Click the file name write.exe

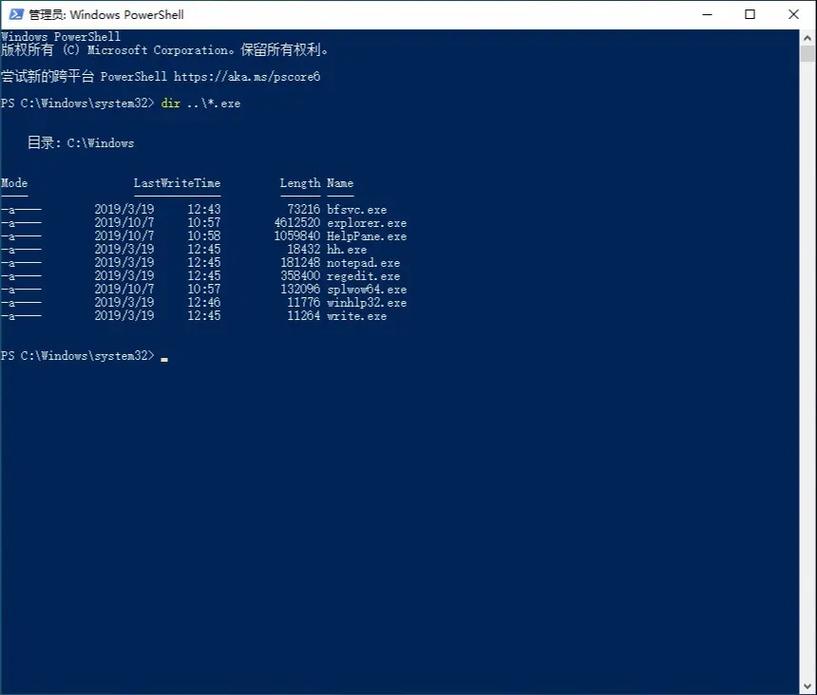pos(357,316)
